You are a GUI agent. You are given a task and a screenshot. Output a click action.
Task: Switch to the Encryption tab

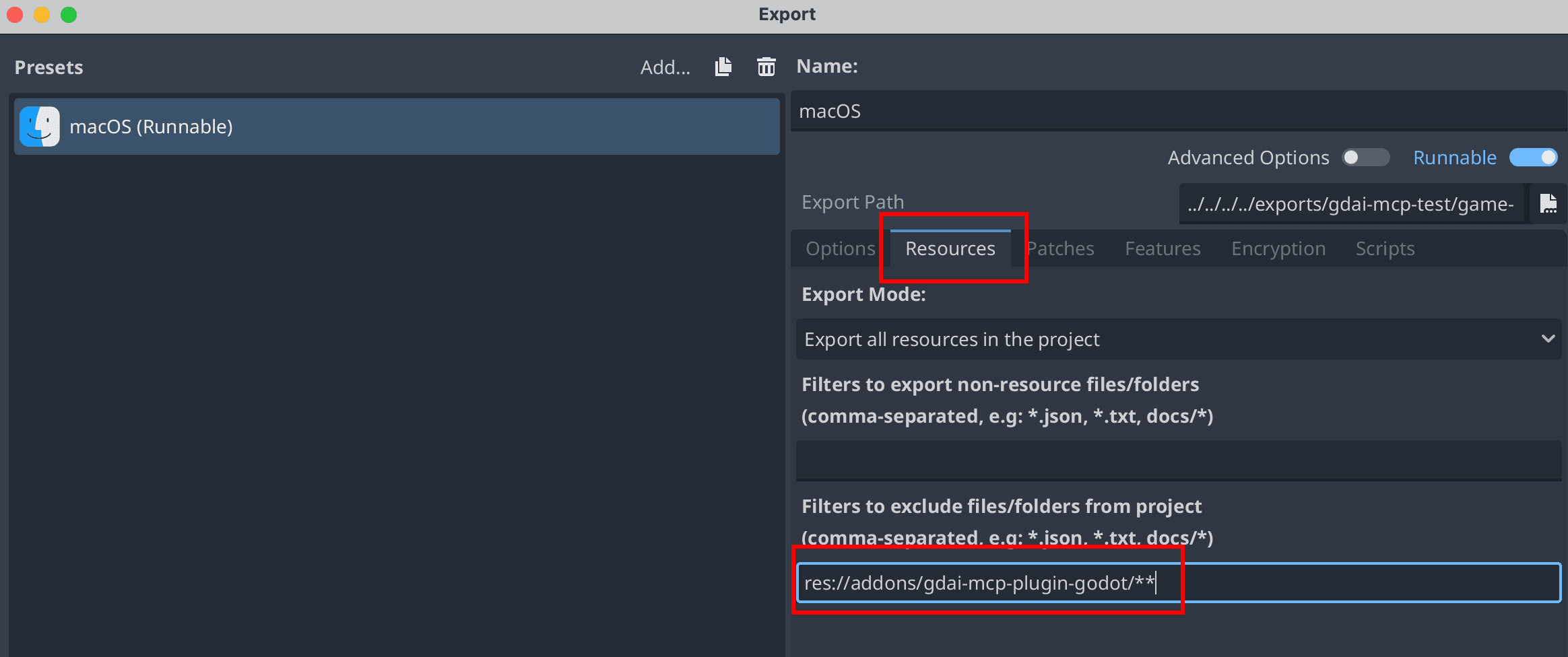coord(1278,248)
